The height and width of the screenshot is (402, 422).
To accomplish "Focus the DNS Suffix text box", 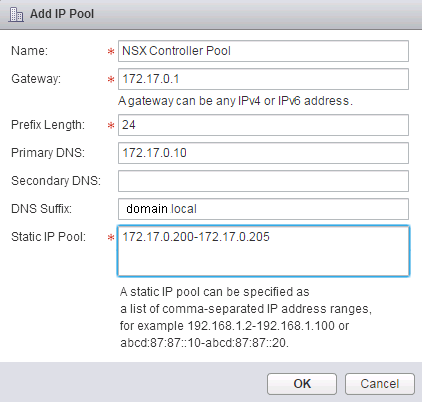I will [x=263, y=209].
